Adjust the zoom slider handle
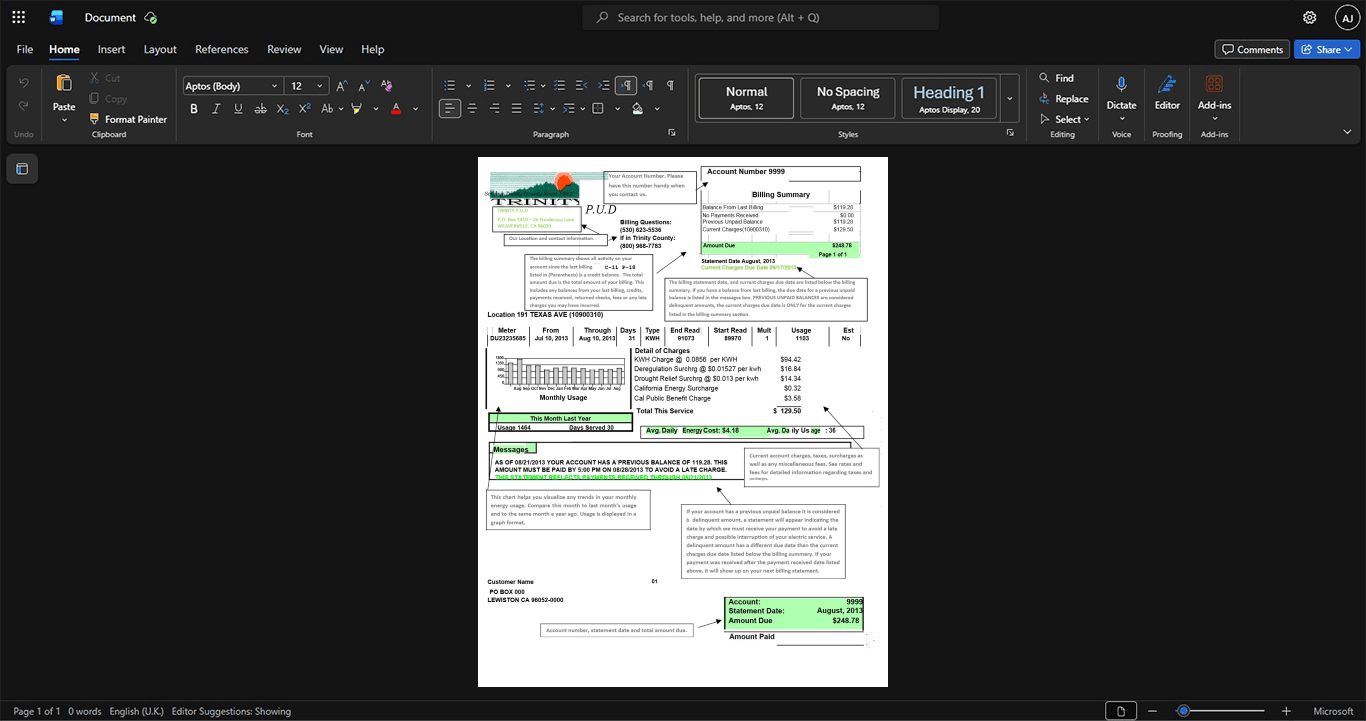This screenshot has width=1366, height=721. pyautogui.click(x=1183, y=711)
